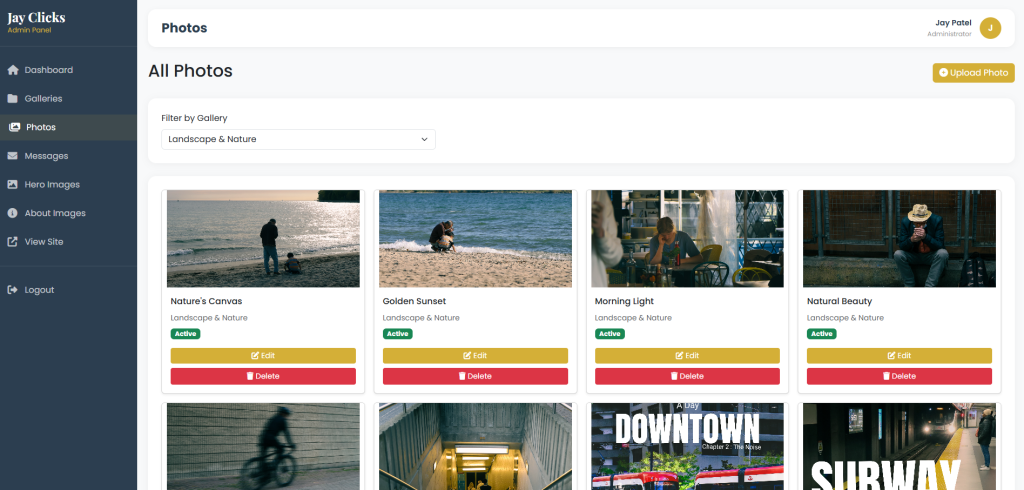This screenshot has width=1024, height=490.
Task: Delete the Golden Sunset photo
Action: [x=475, y=376]
